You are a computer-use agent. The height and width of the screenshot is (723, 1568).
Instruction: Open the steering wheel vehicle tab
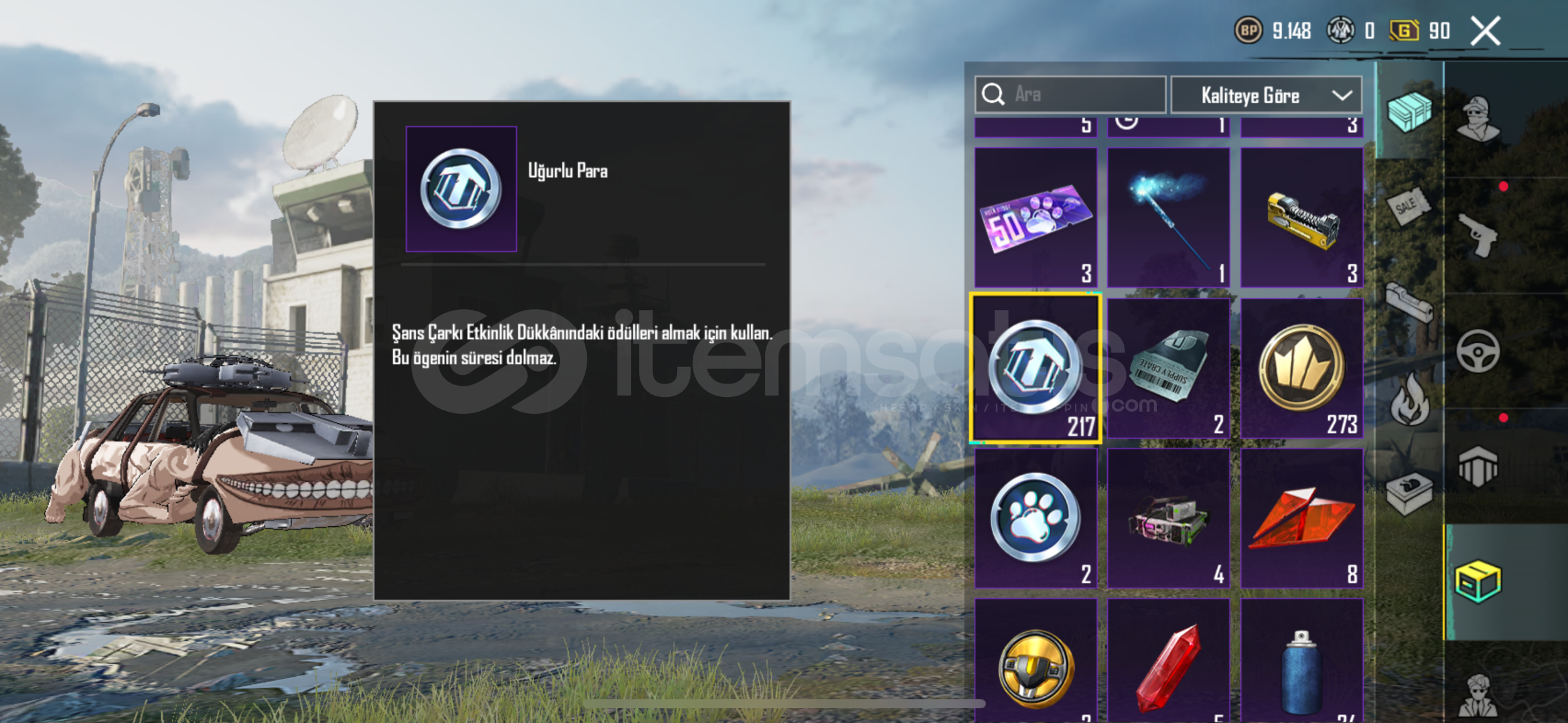(1478, 351)
